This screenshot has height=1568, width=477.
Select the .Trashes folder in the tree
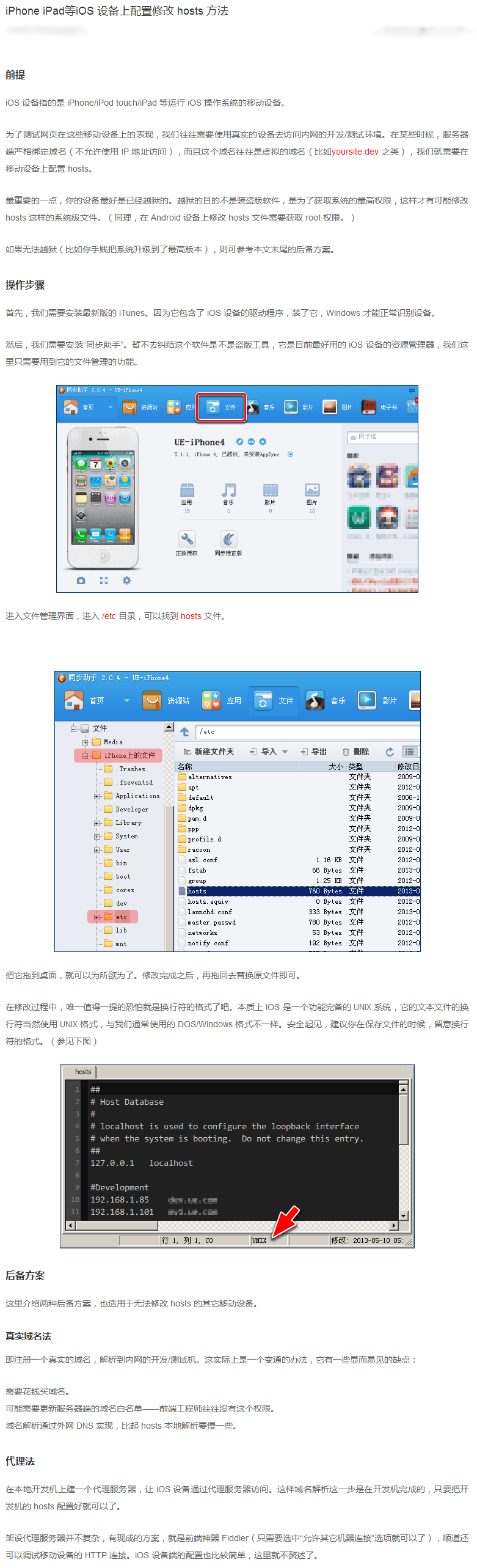click(x=125, y=769)
